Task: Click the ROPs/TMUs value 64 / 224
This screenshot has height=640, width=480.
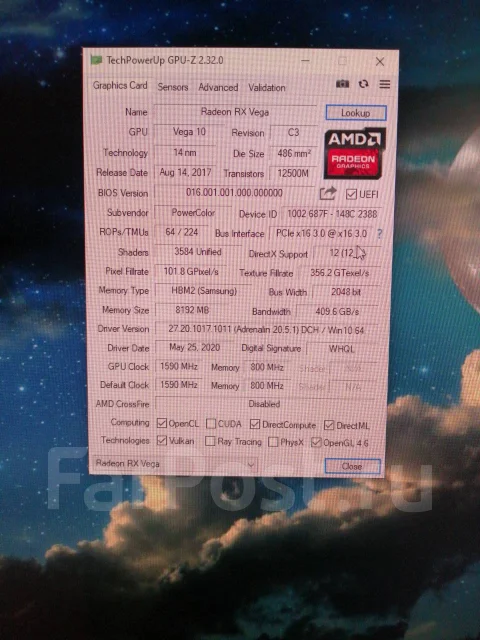Action: (x=182, y=232)
